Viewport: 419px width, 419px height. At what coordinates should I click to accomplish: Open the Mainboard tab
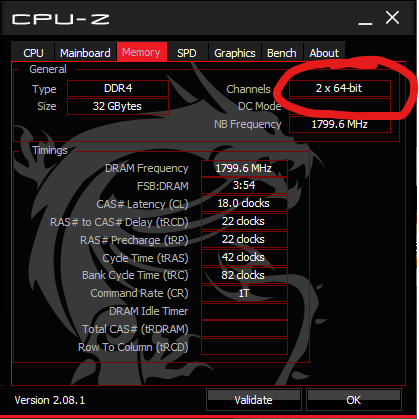pyautogui.click(x=85, y=52)
